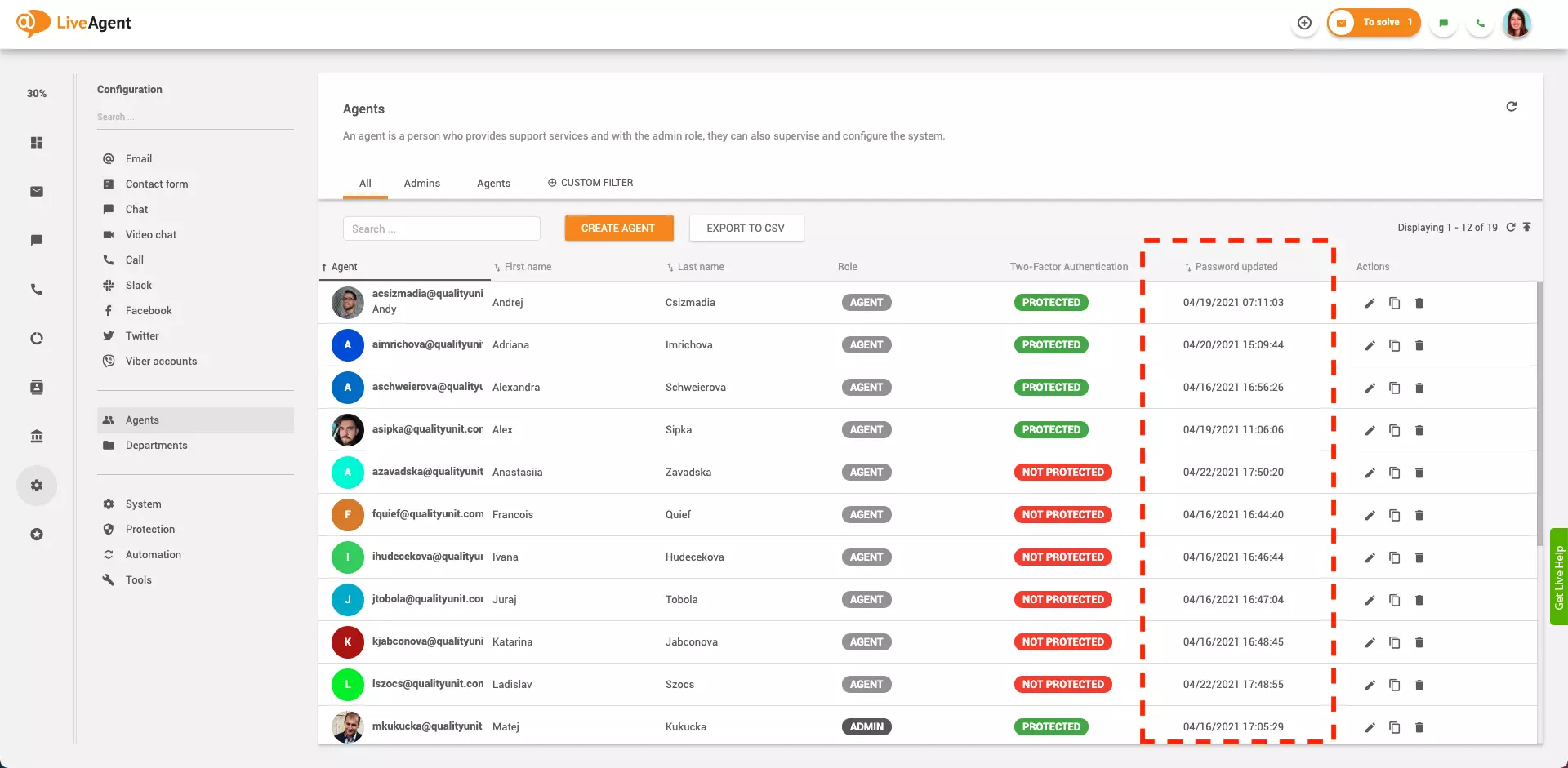Screen dimensions: 1568x768
Task: Duplicate Alex Sipka with the copy icon
Action: (1394, 430)
